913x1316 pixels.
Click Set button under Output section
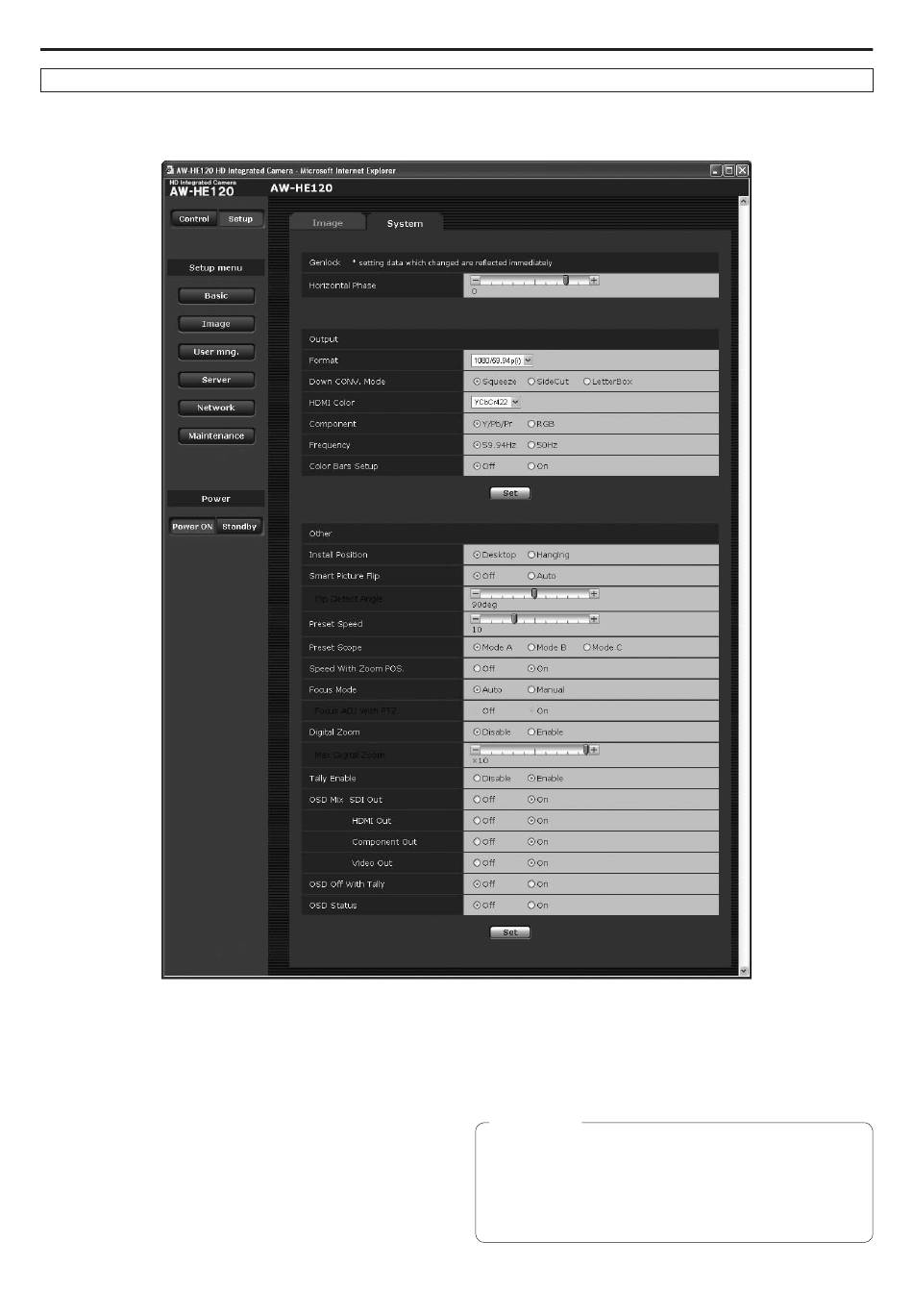coord(510,493)
